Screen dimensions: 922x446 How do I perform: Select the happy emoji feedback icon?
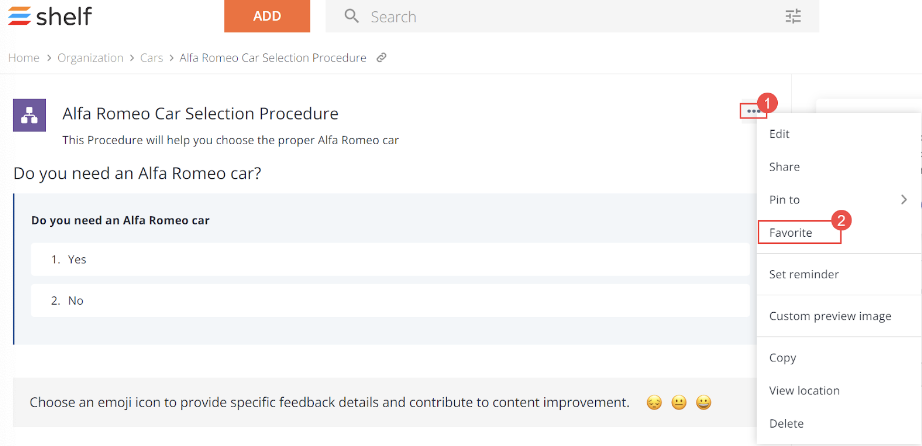[704, 403]
